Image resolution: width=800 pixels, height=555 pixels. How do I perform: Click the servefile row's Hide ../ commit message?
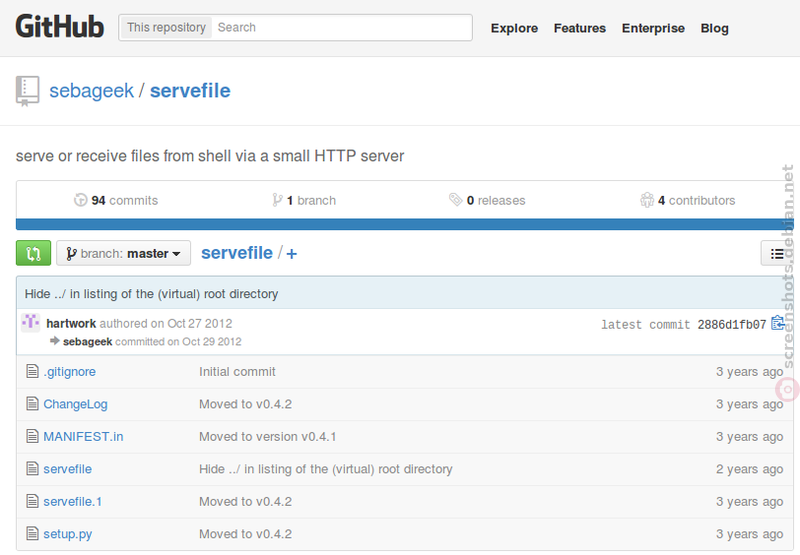[x=326, y=469]
